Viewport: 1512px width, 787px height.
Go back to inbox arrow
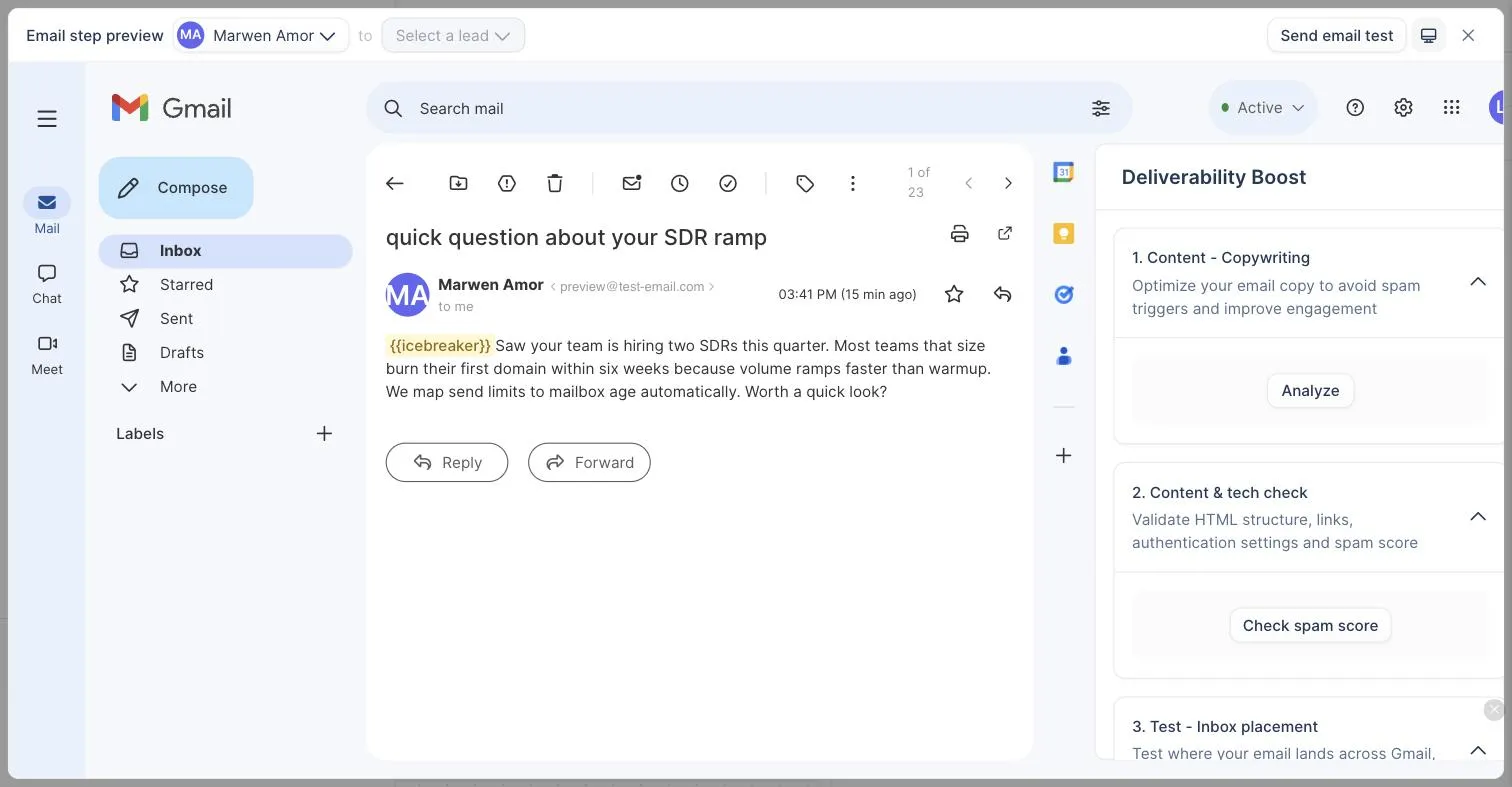(x=395, y=183)
